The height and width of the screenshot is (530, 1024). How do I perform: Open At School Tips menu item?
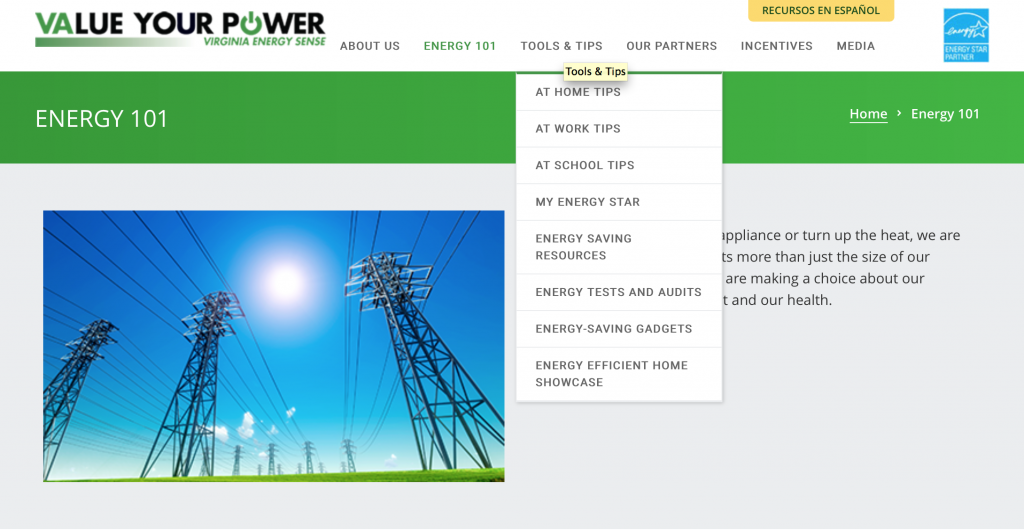585,165
